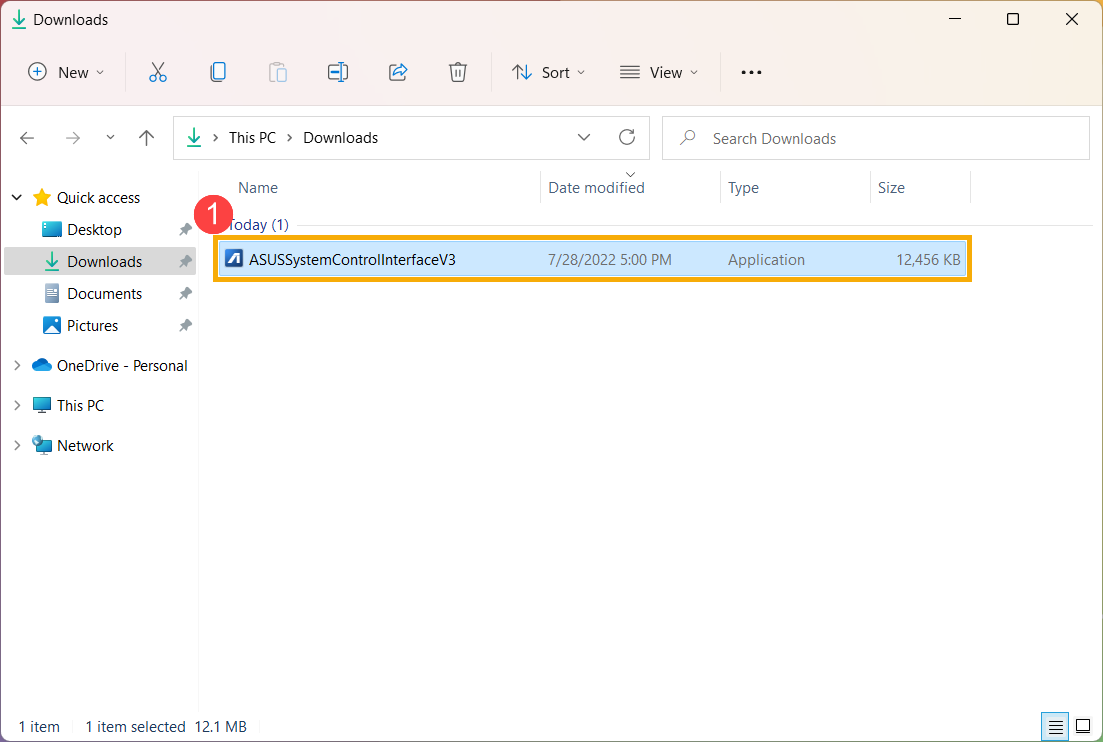1103x742 pixels.
Task: Click the pin icon beside Pictures
Action: [x=185, y=326]
